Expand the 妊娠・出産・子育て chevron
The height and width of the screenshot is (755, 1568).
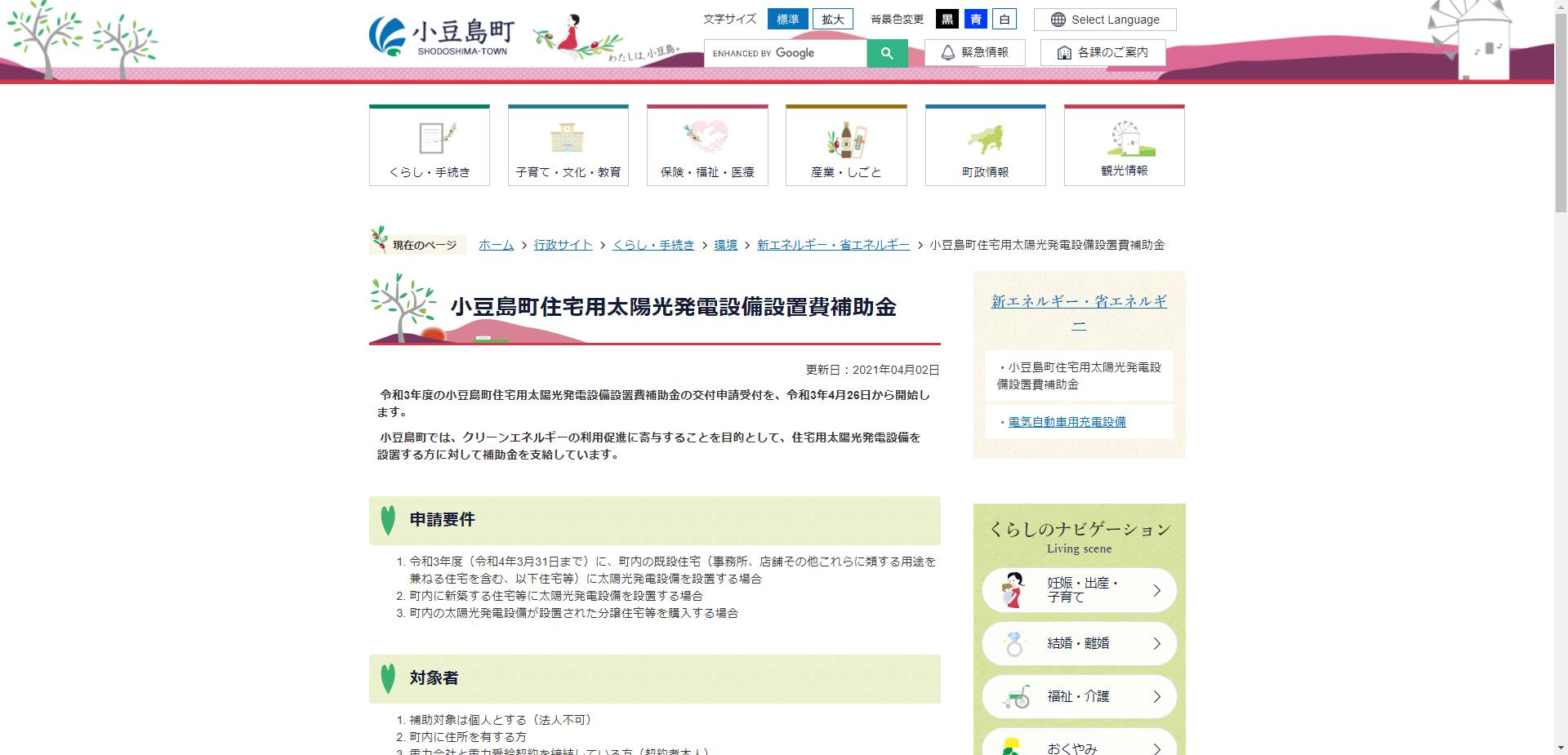(1157, 589)
